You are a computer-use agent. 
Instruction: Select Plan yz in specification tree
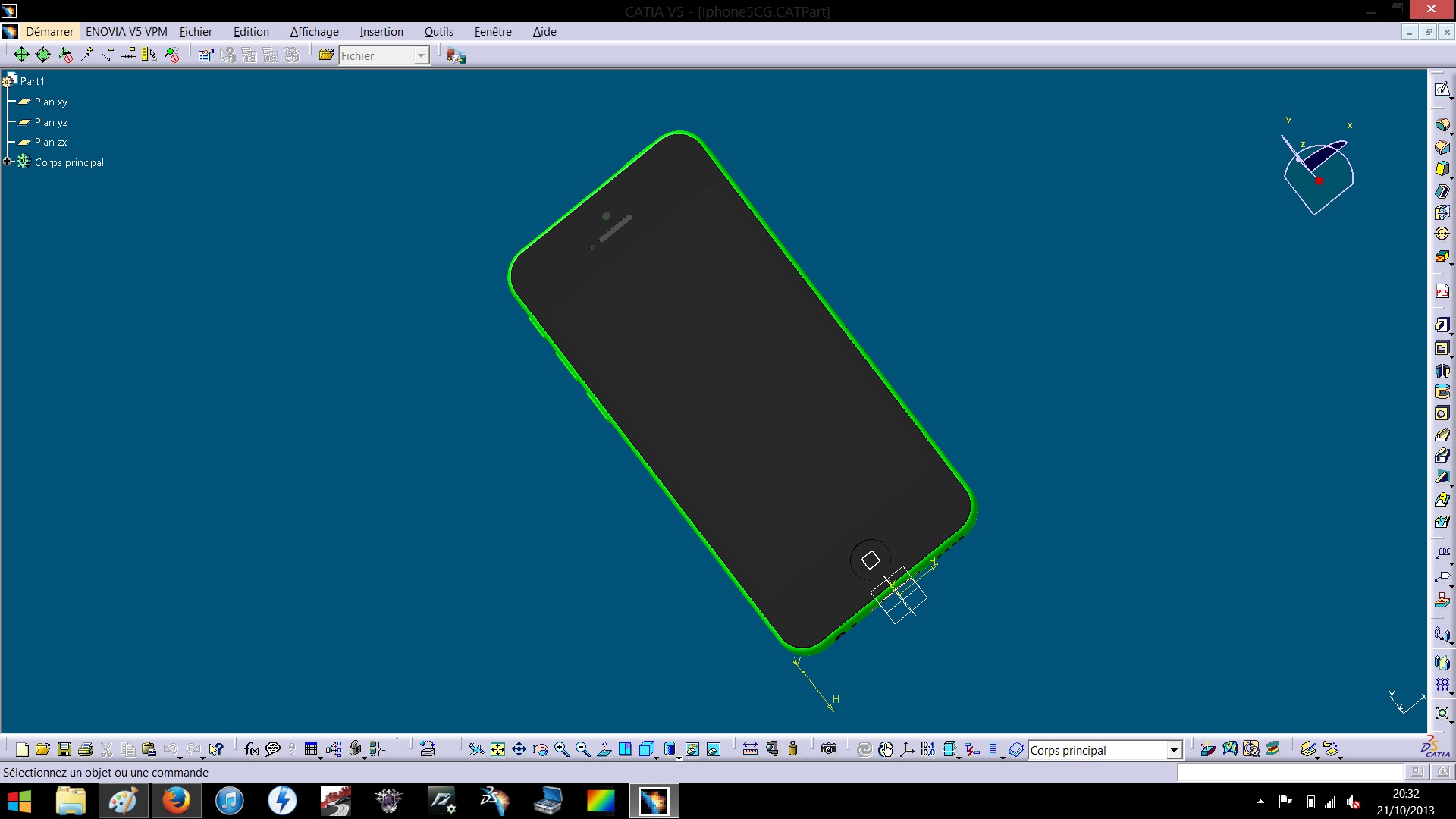51,122
